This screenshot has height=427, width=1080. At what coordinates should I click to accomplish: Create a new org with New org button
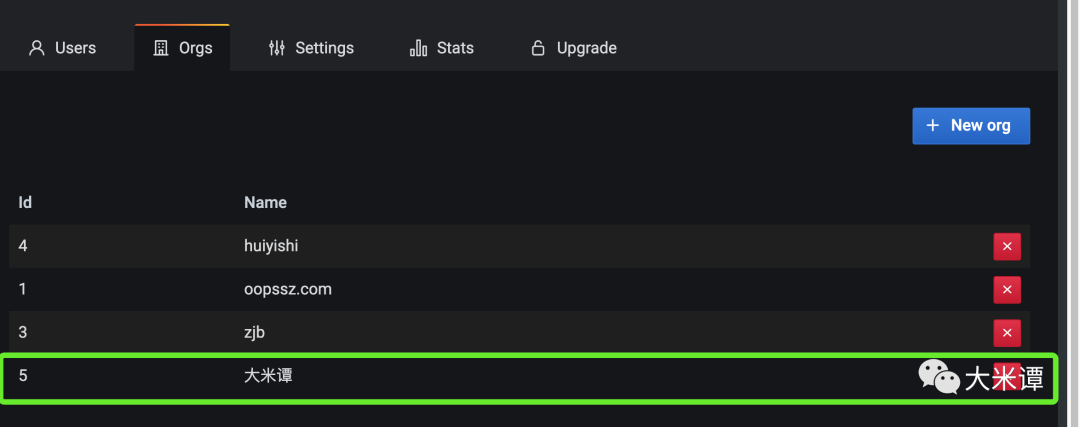click(x=971, y=126)
